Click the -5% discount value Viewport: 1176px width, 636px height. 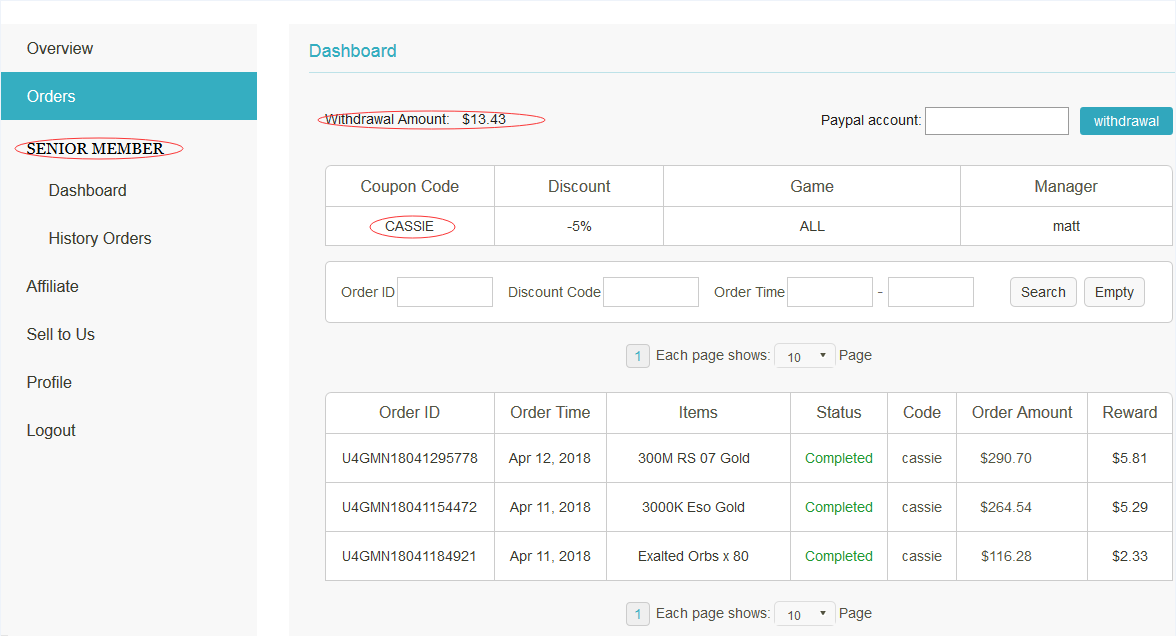[x=579, y=226]
